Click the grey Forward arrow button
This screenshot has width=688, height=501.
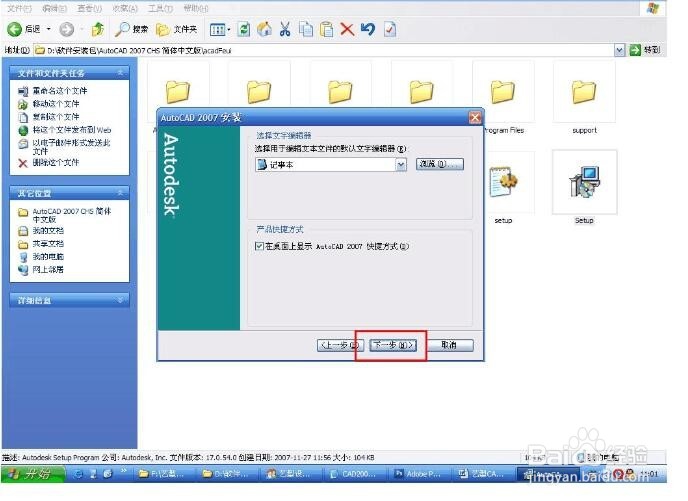click(x=67, y=29)
